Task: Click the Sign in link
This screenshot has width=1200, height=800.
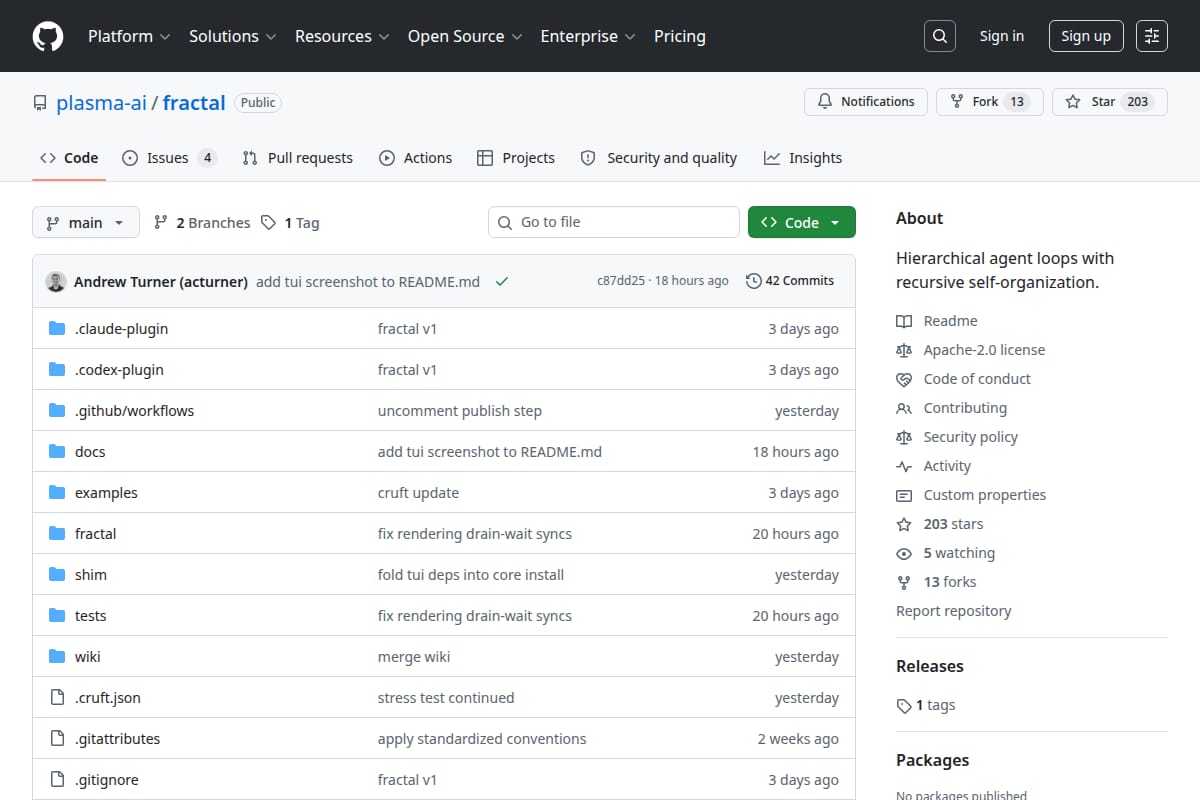Action: pos(1002,36)
